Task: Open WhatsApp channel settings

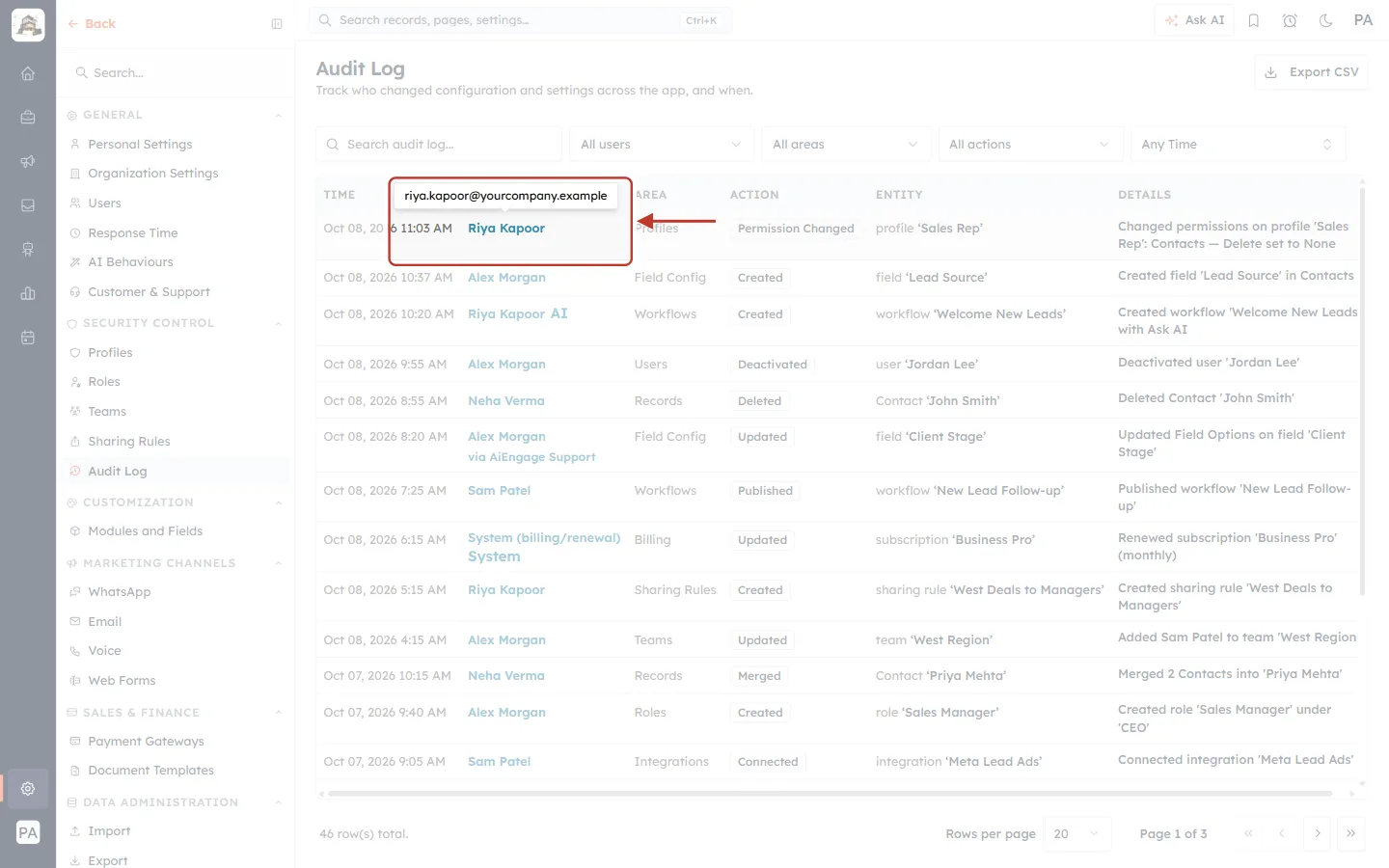Action: tap(120, 592)
